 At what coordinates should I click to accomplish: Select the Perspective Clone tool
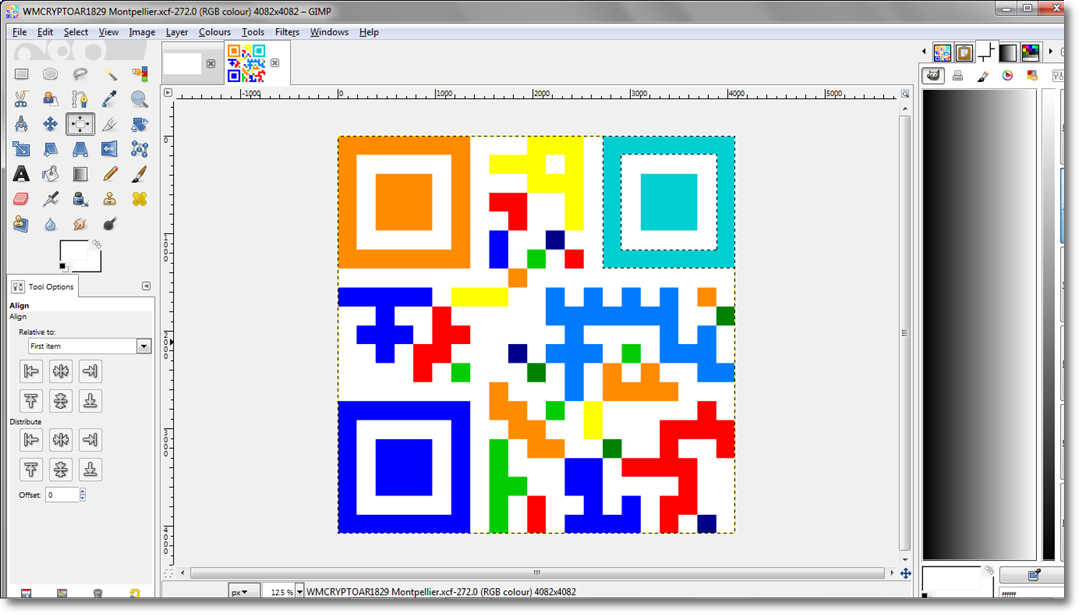point(21,224)
